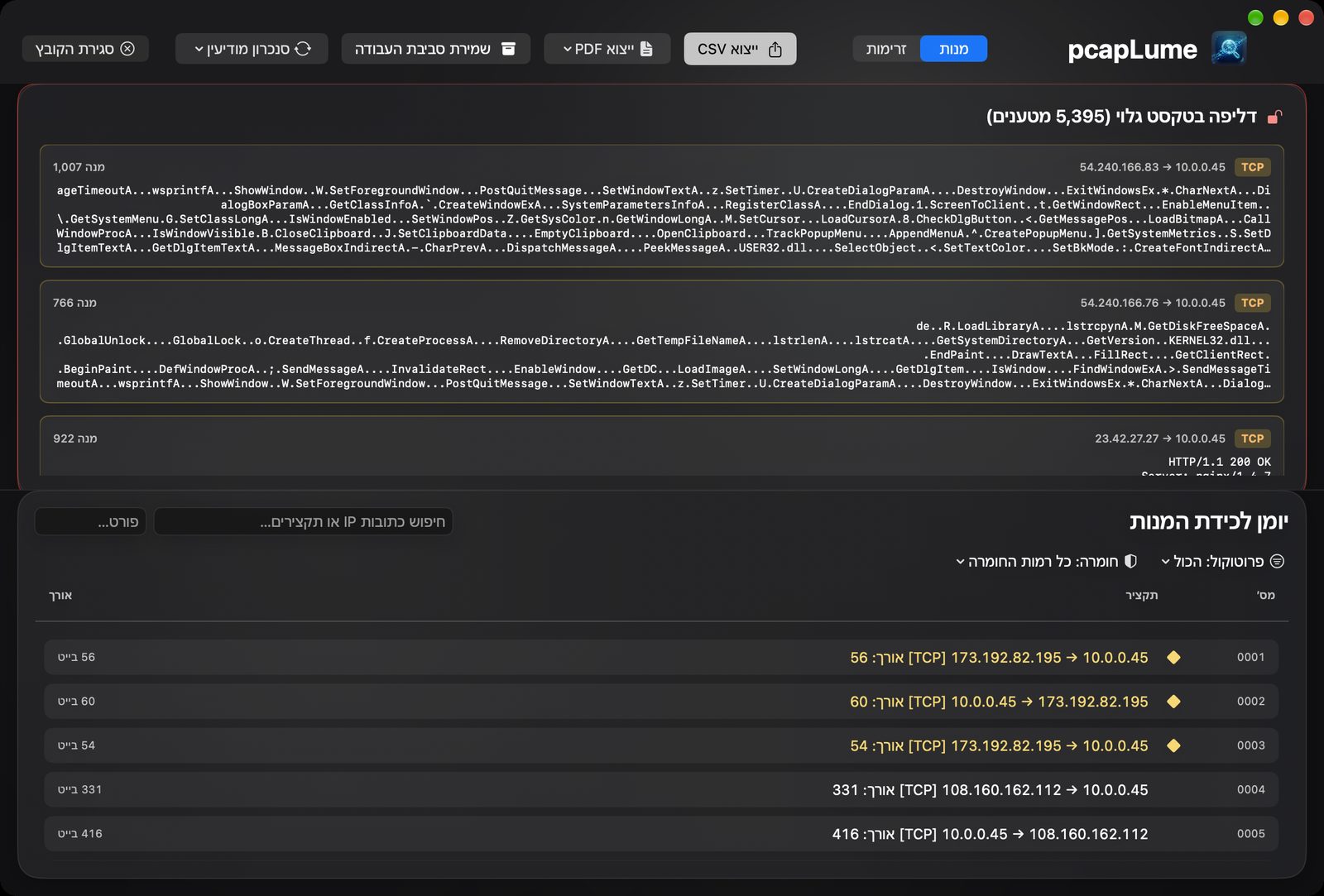Open the פרוטוקול: הכול filter dropdown

[x=1222, y=561]
